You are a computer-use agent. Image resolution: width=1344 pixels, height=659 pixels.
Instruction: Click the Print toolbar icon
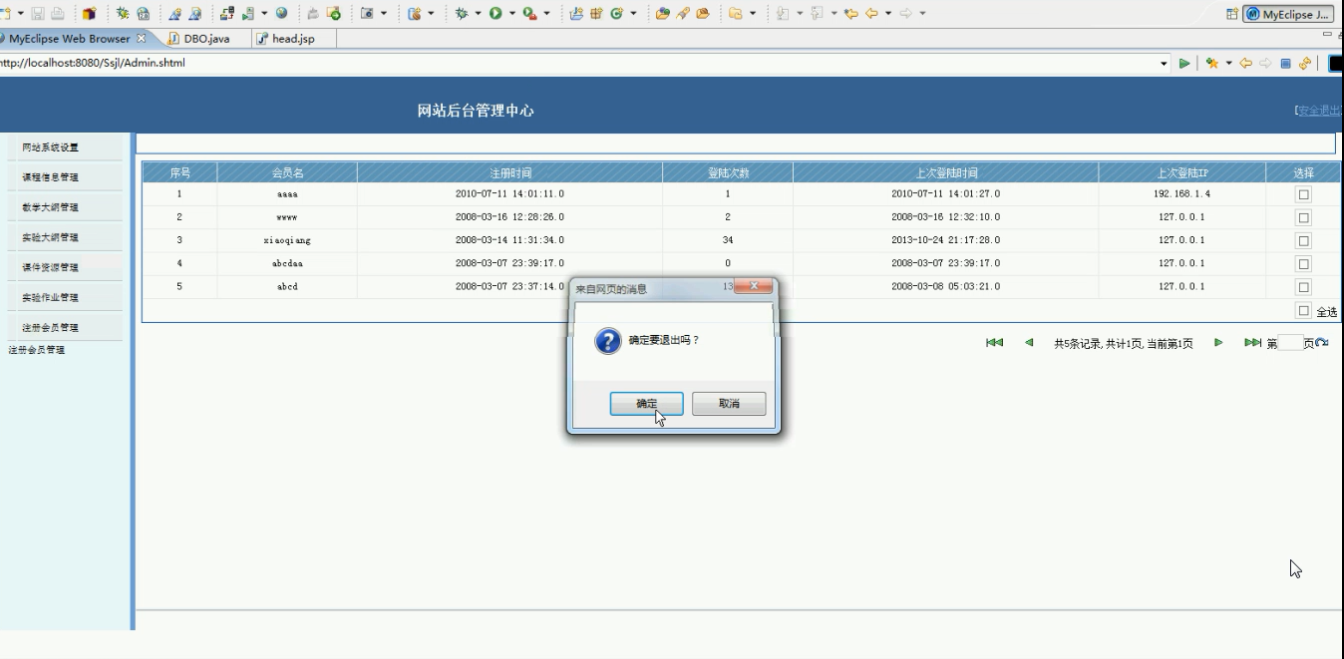click(58, 13)
